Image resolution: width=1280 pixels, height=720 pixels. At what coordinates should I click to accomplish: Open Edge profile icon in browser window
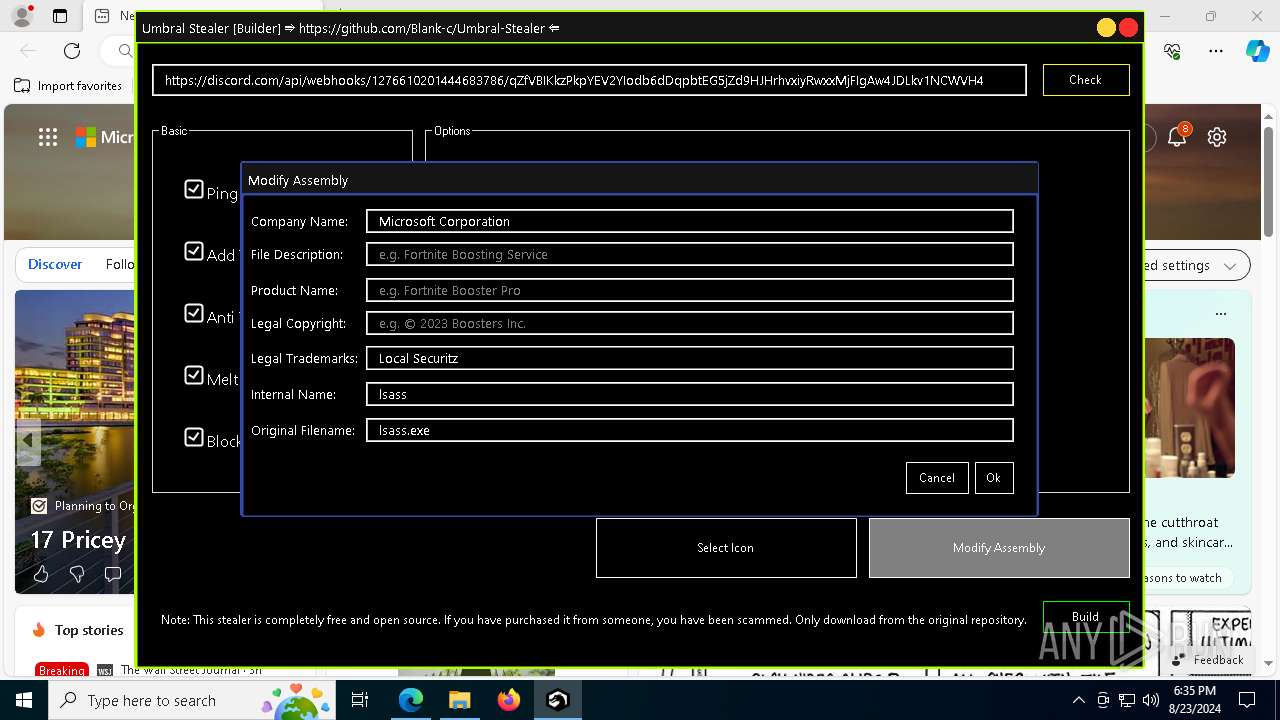tap(21, 16)
